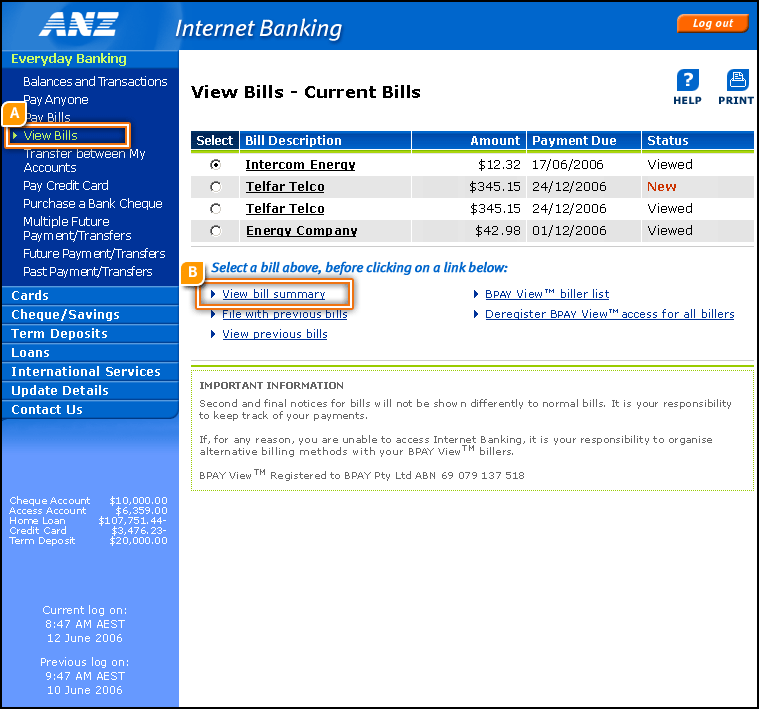Viewport: 759px width, 709px height.
Task: Click the Select column header
Action: [x=215, y=141]
